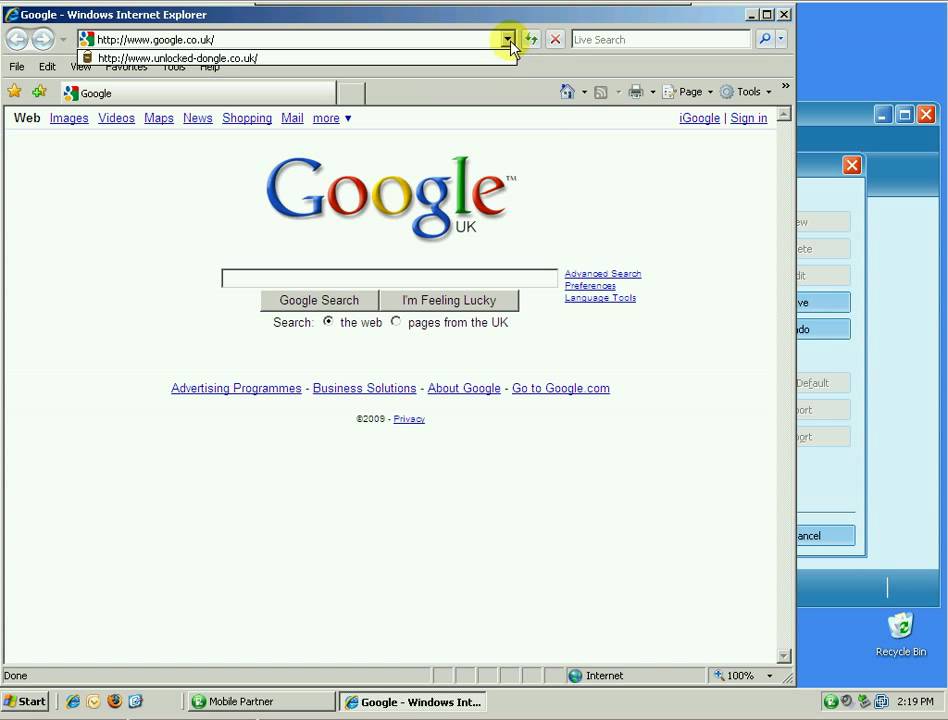Open the Preferences link
Viewport: 948px width, 720px height.
(x=590, y=286)
